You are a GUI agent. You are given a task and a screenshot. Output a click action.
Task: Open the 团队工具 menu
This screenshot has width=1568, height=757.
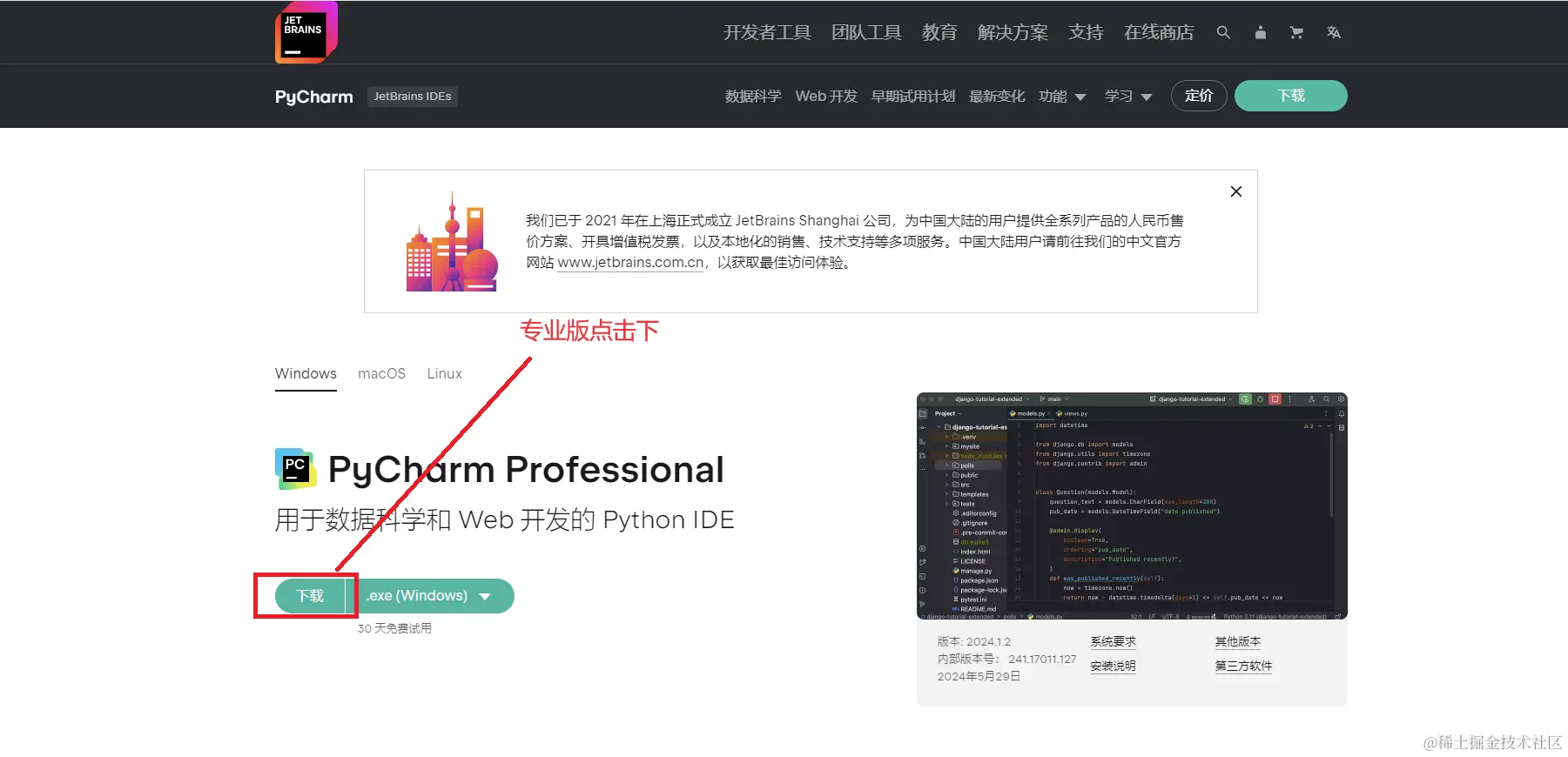866,32
